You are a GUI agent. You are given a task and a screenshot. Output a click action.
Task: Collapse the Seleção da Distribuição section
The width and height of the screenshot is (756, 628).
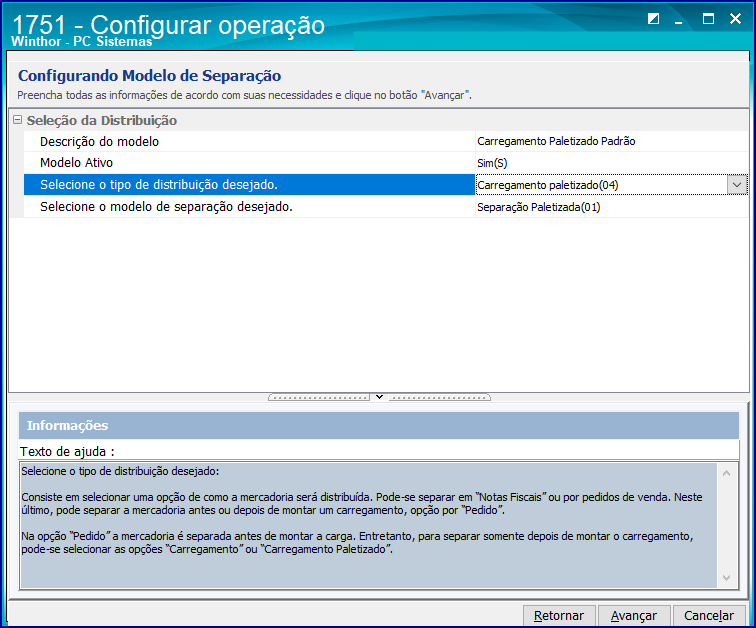pos(17,120)
